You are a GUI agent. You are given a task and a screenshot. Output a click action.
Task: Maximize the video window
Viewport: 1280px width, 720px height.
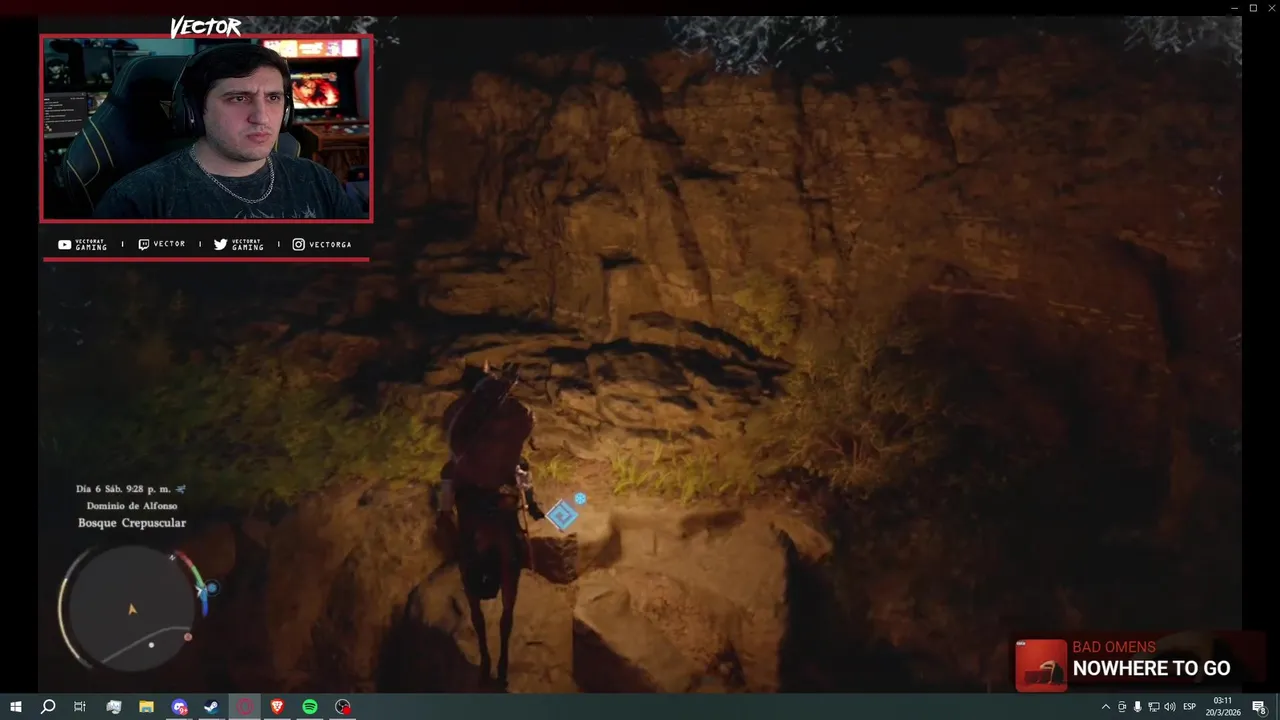(1253, 8)
